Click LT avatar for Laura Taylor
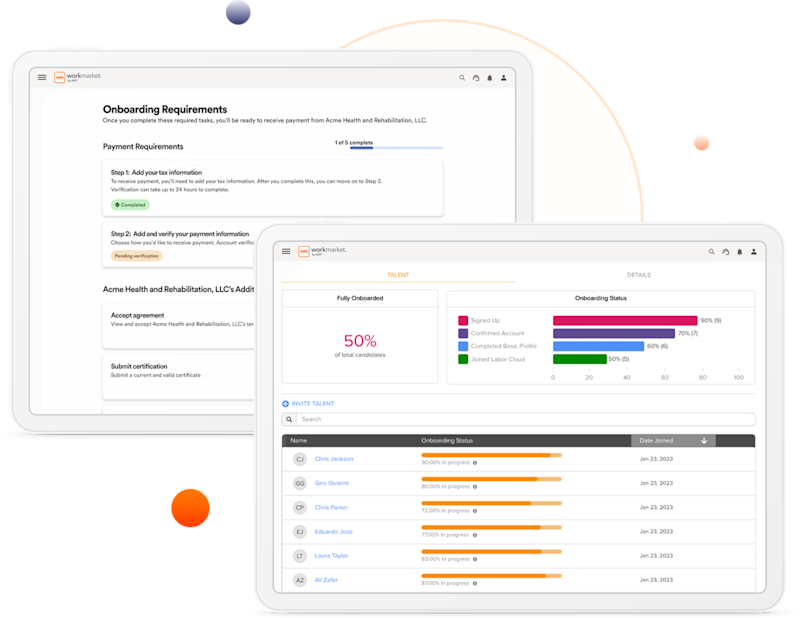Screen dimensions: 800x618 pyautogui.click(x=299, y=556)
